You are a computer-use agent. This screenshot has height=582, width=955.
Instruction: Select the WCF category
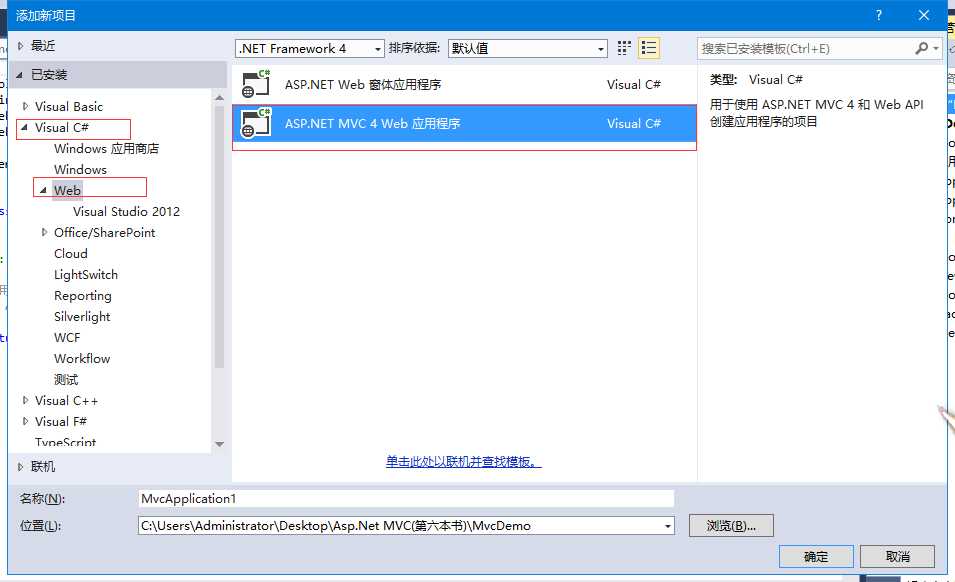67,338
